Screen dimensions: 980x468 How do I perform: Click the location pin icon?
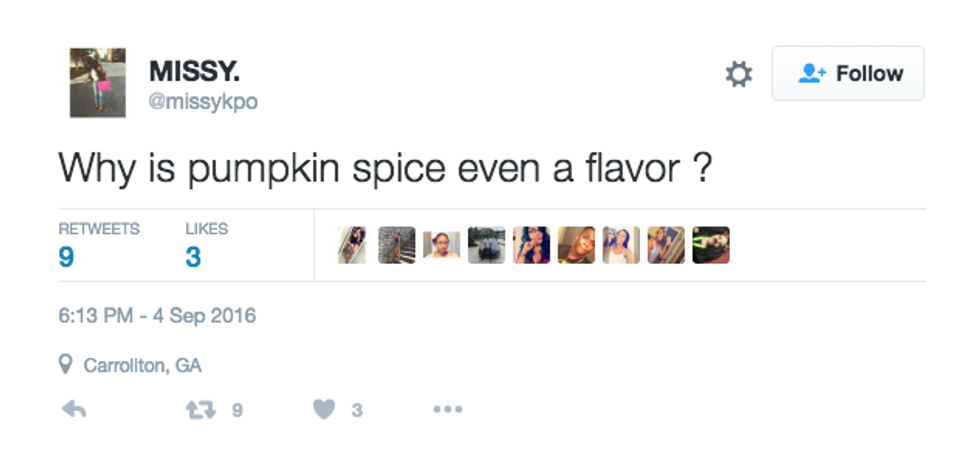click(x=66, y=366)
